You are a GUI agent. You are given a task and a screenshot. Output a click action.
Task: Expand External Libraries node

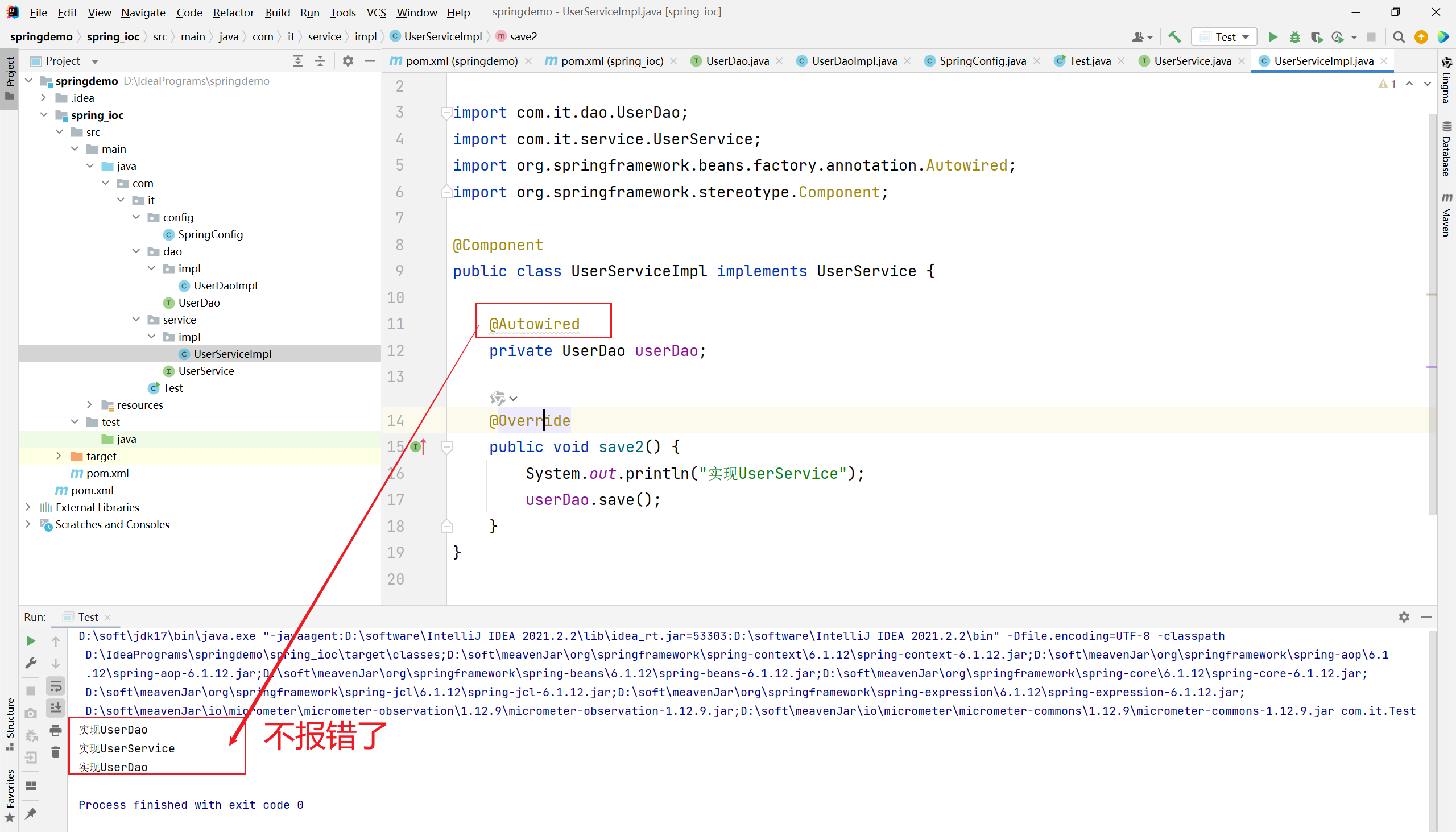[28, 507]
